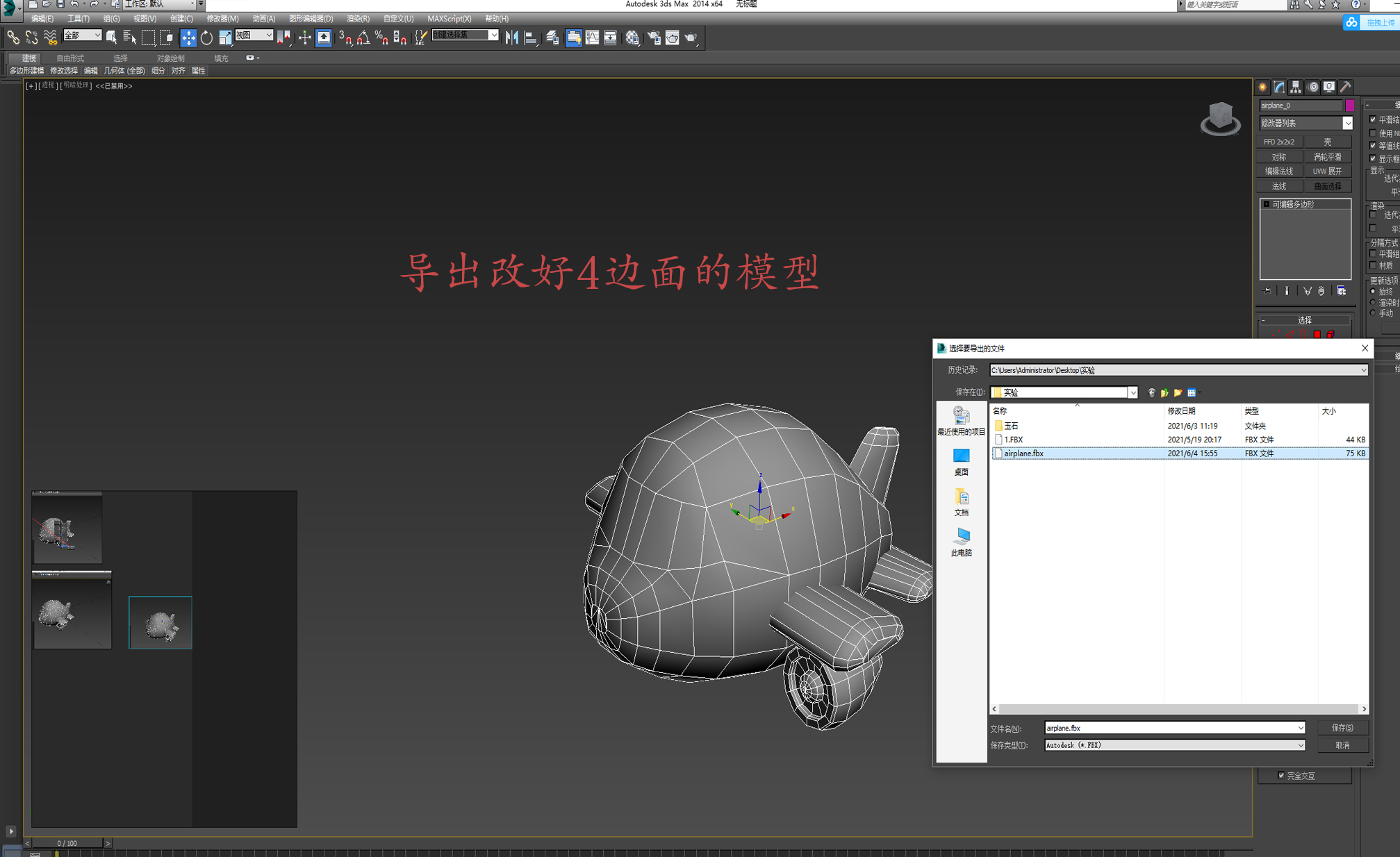Select the Move transform tool
This screenshot has height=857, width=1400.
[188, 38]
